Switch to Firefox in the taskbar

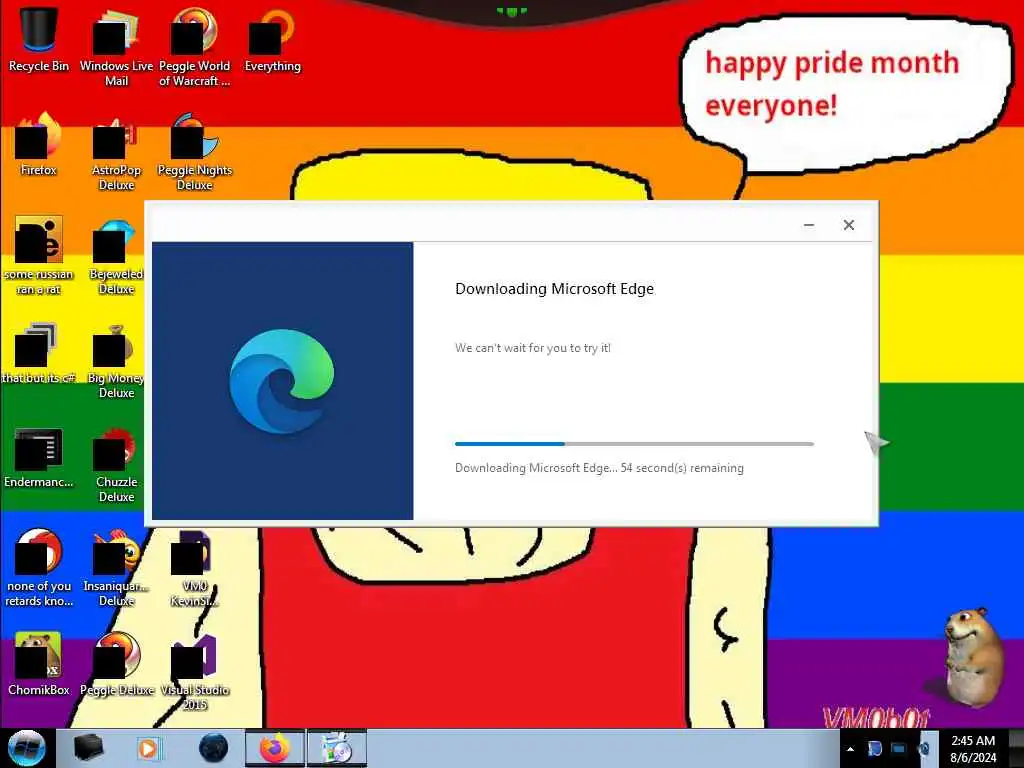[x=275, y=748]
